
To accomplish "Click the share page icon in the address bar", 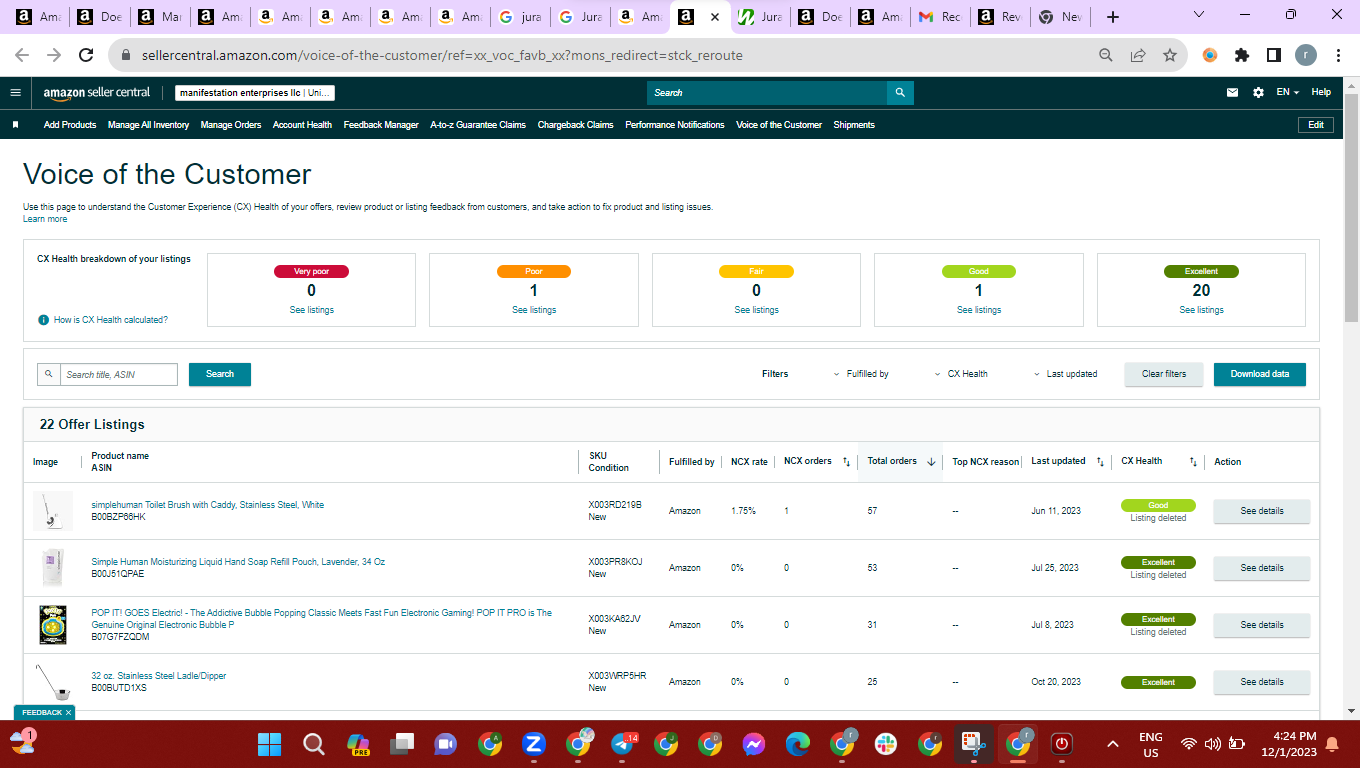I will coord(1138,55).
